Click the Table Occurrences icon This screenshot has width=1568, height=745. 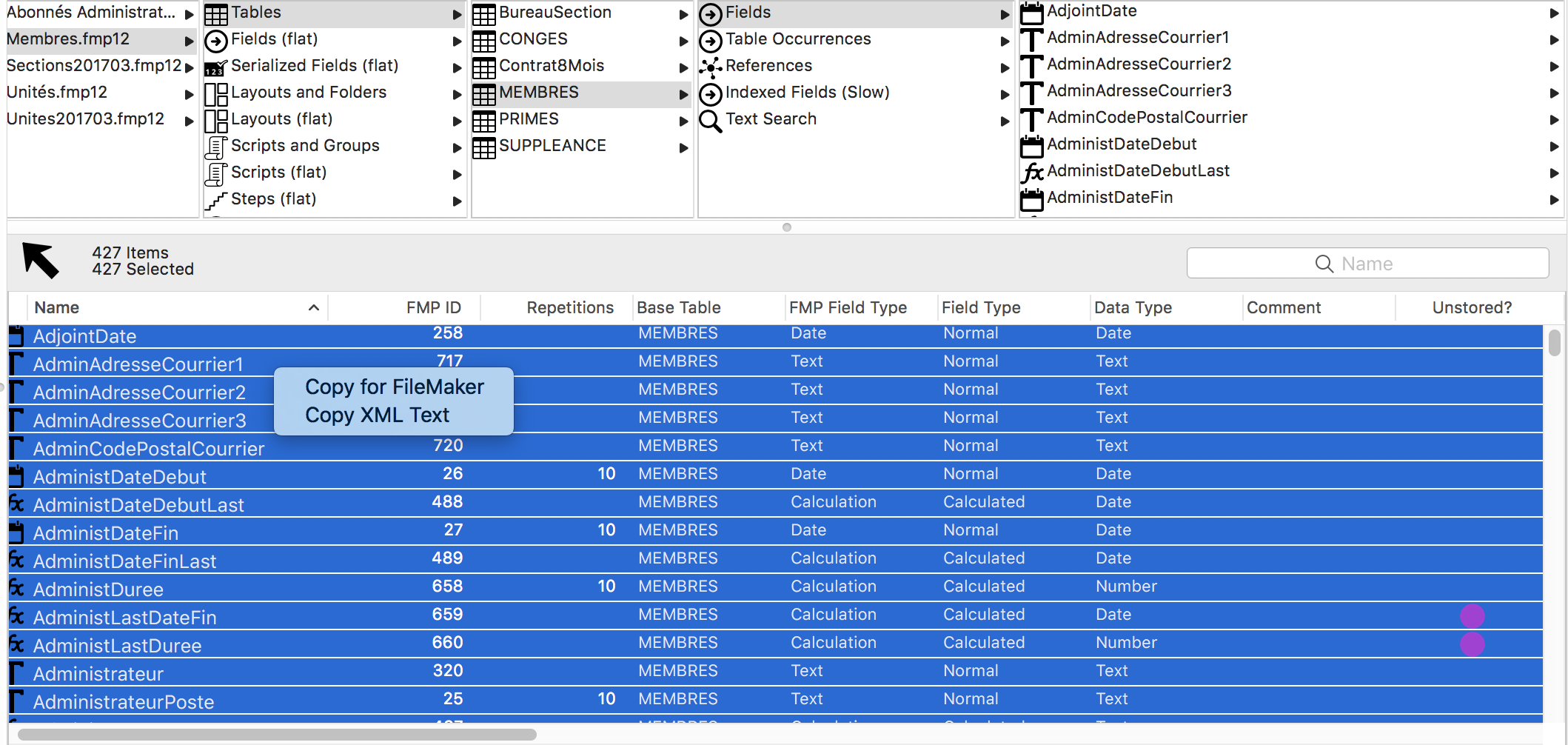coord(710,41)
